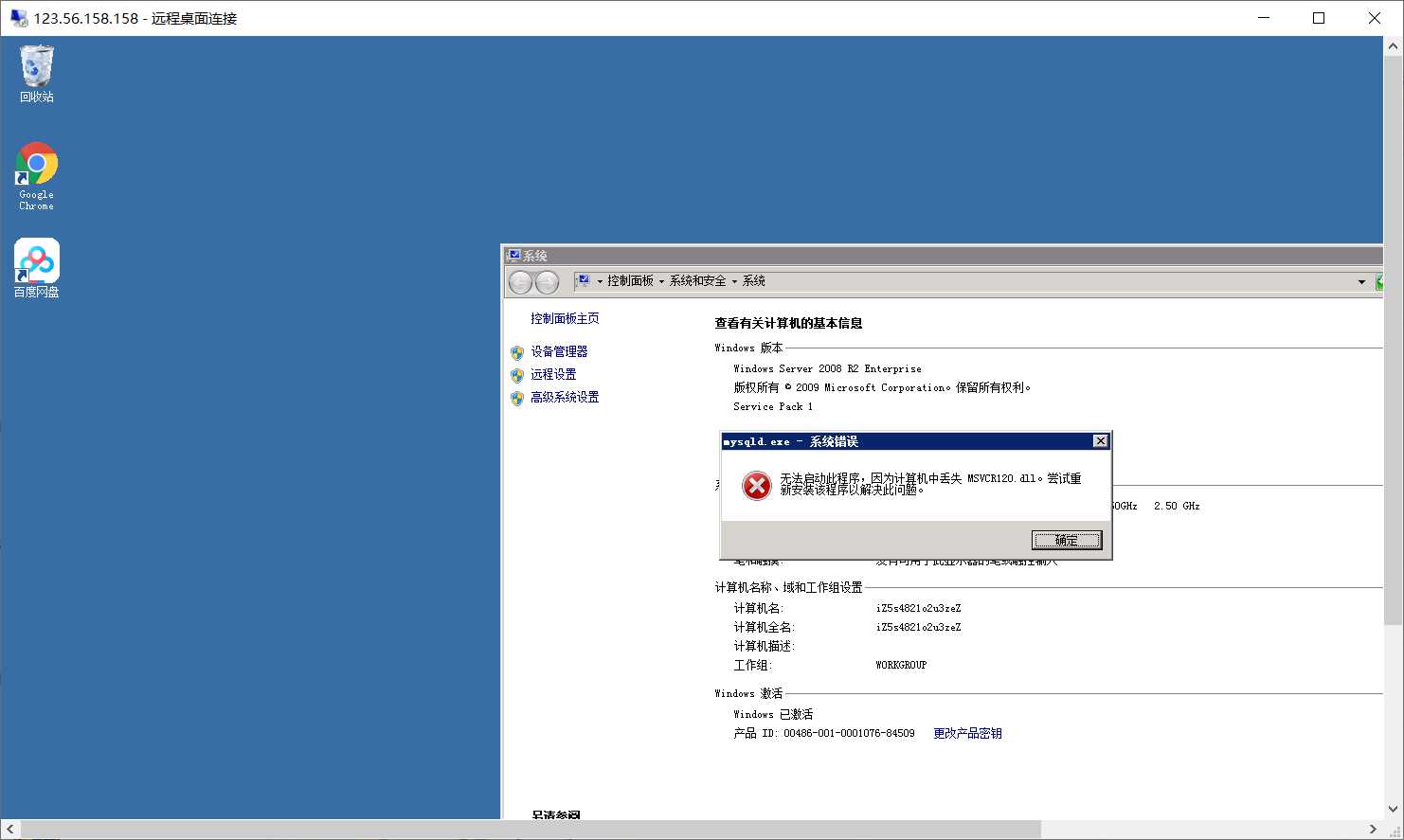This screenshot has height=840, width=1404.
Task: Click the horizontal scrollbar thumb at the bottom
Action: pos(531,830)
